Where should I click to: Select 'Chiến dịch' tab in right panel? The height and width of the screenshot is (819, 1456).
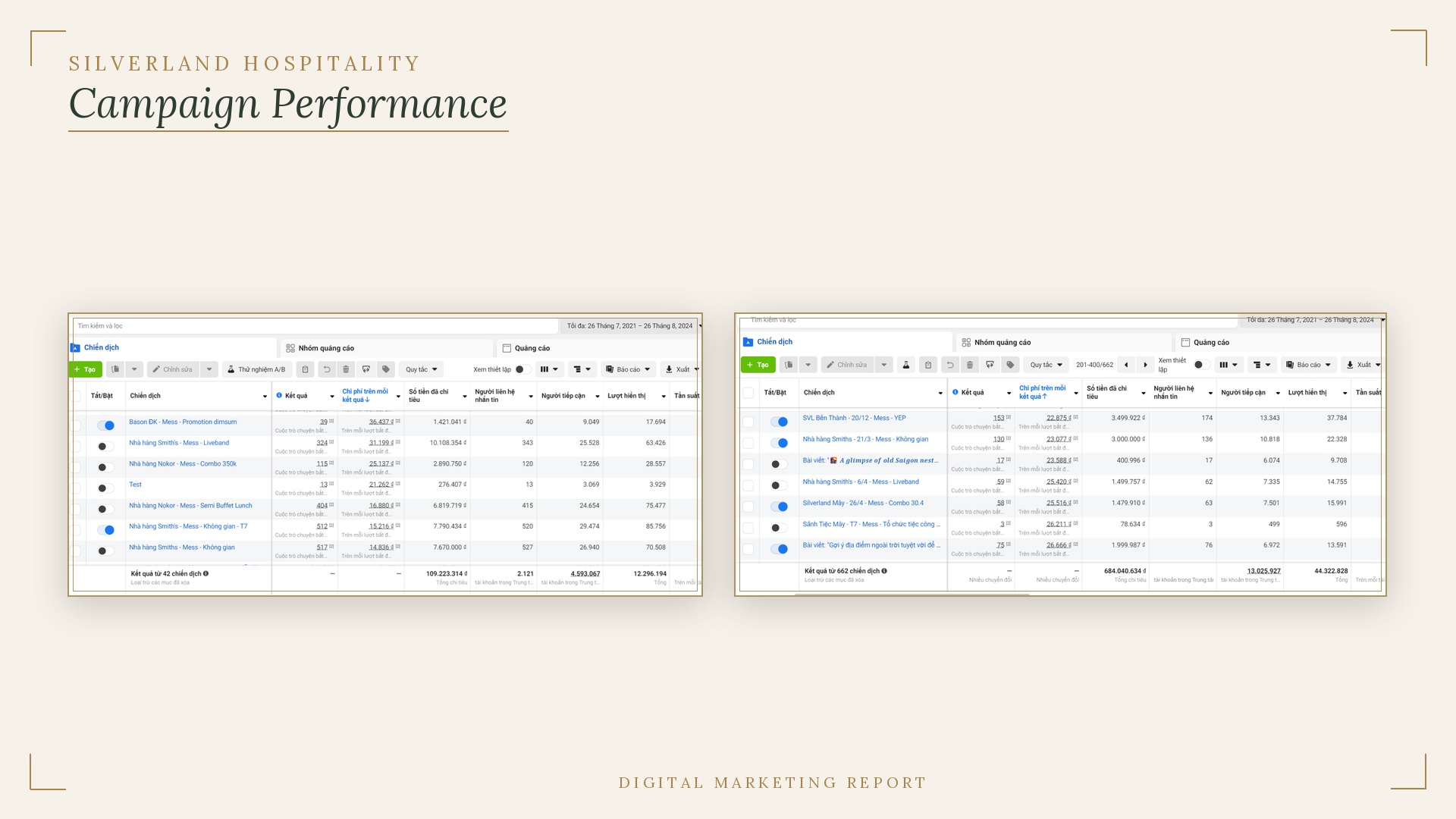pyautogui.click(x=846, y=342)
